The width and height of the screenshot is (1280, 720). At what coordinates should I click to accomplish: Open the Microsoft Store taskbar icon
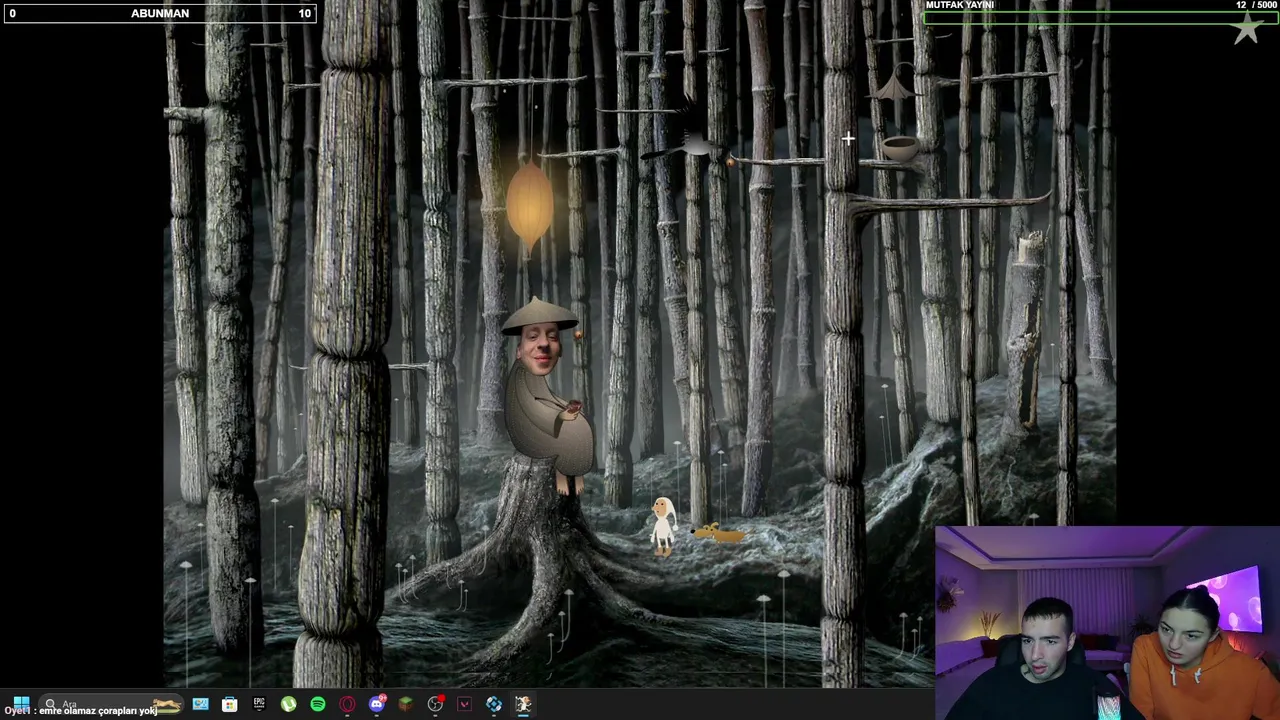(x=230, y=704)
